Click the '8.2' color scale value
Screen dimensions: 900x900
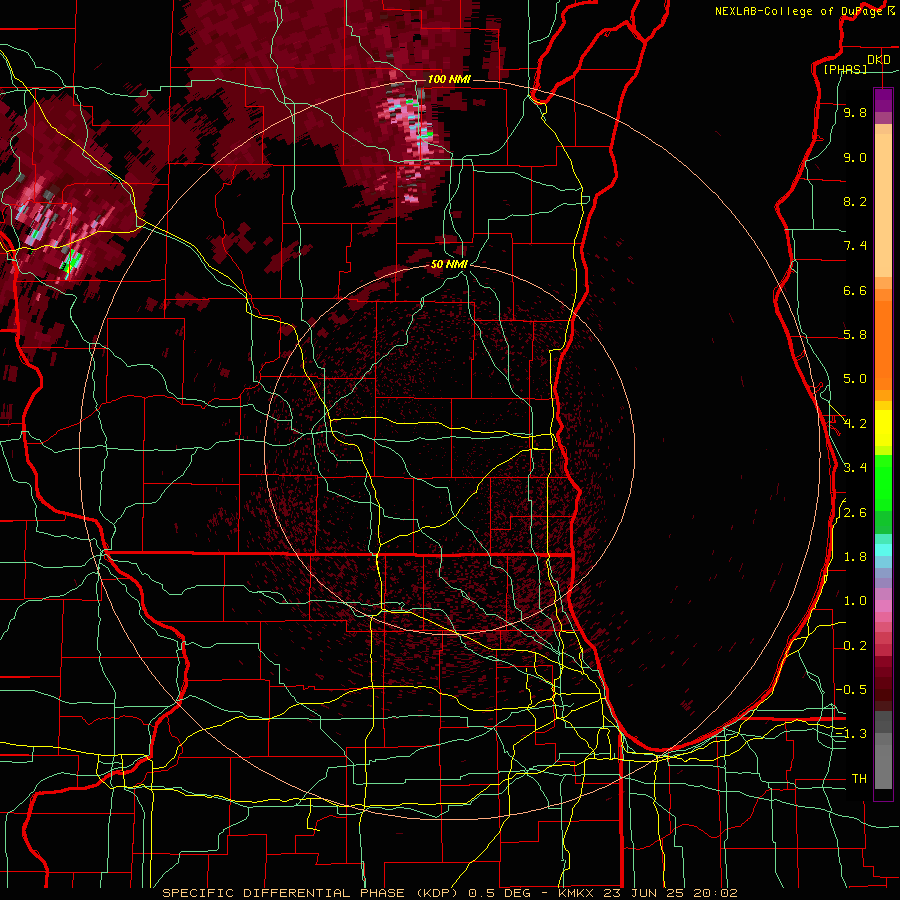point(855,201)
